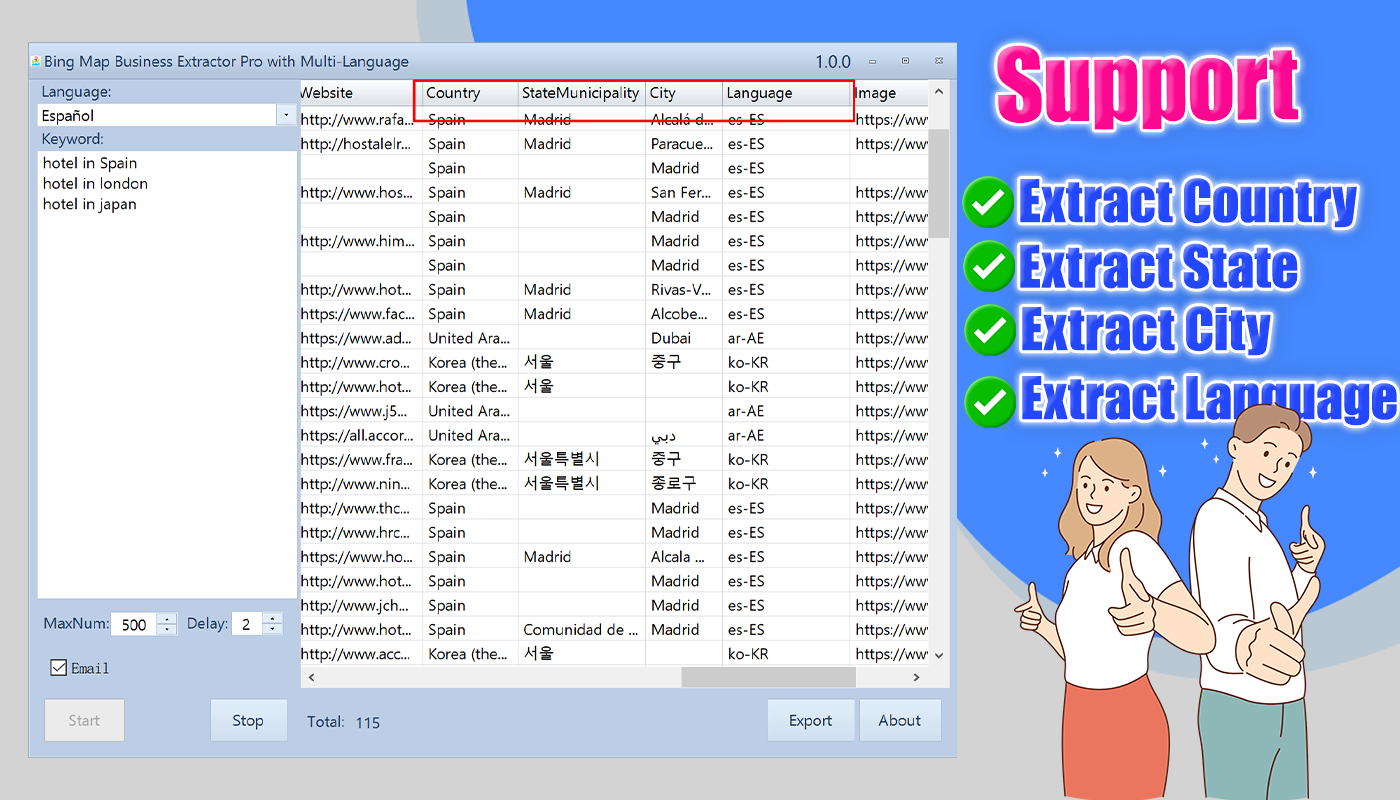
Task: Select the "http://www.acc..." website cell
Action: point(361,654)
